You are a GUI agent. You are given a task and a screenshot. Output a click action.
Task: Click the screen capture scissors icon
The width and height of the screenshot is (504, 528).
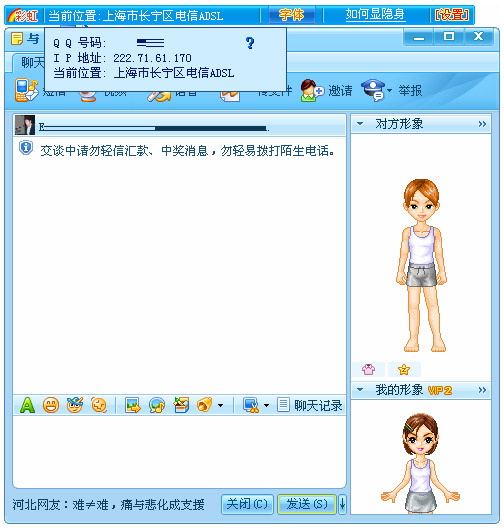point(251,405)
